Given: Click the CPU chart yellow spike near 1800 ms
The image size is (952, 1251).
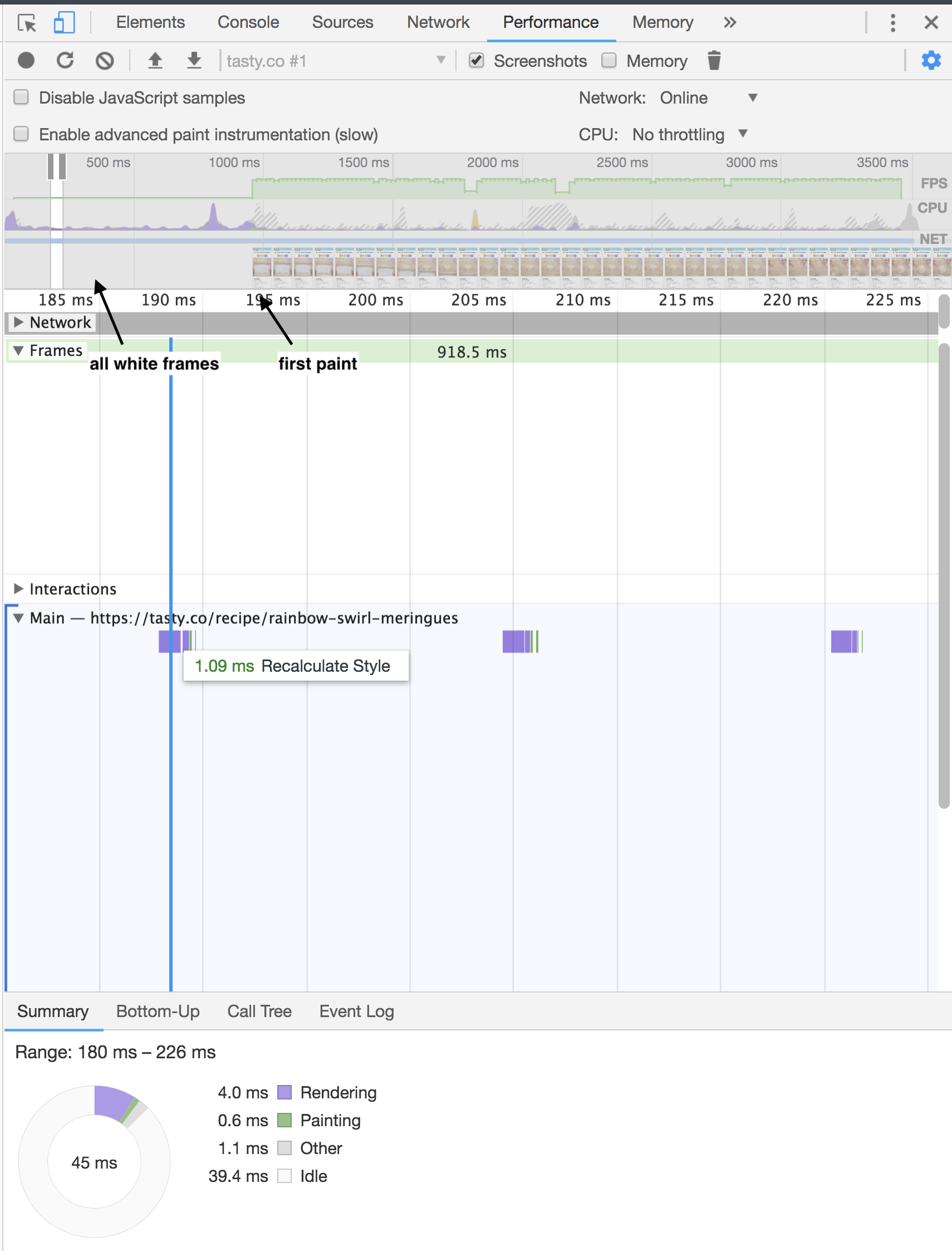Looking at the screenshot, I should (475, 219).
